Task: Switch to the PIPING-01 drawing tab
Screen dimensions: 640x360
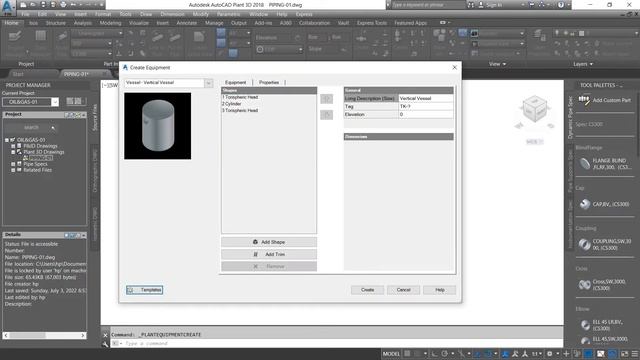Action: point(76,74)
